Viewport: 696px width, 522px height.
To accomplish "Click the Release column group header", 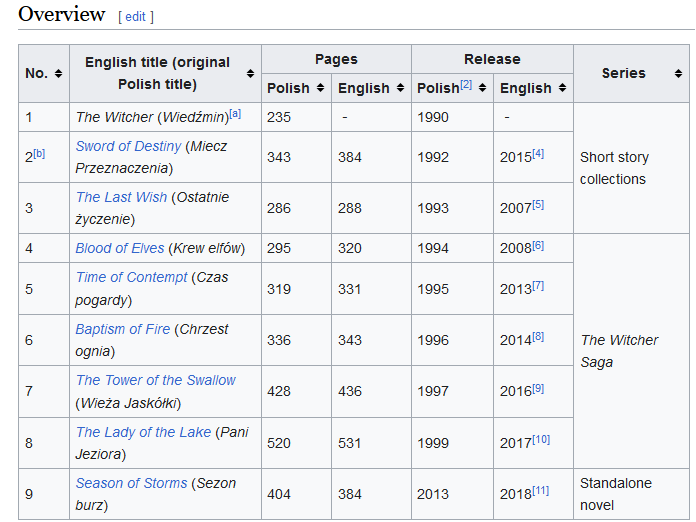I will pos(492,59).
